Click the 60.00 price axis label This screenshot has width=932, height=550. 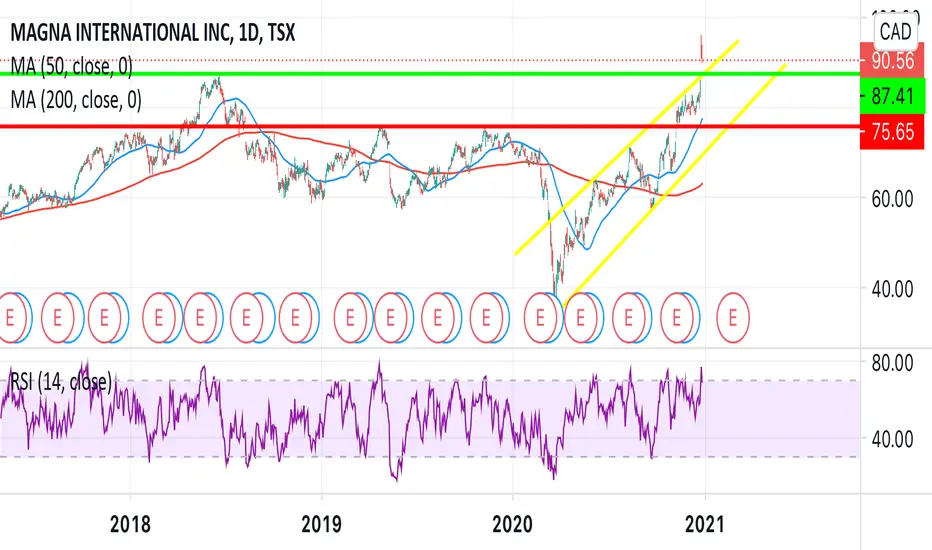pyautogui.click(x=892, y=199)
